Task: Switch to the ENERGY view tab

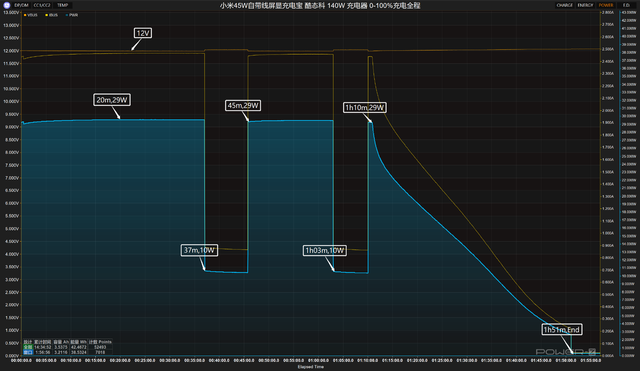Action: pos(585,5)
